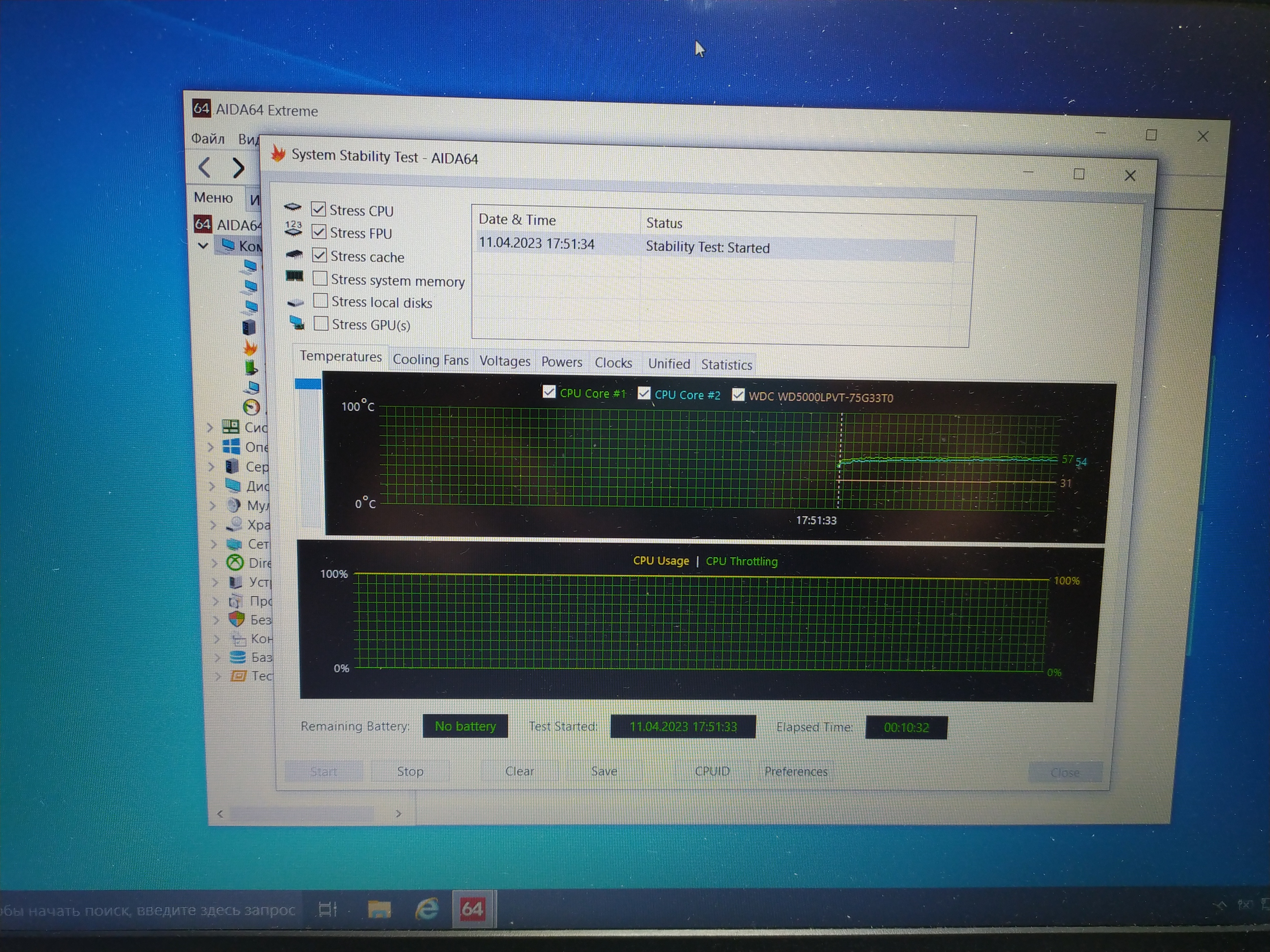Expand the Сервер tree node
The image size is (1270, 952).
click(211, 467)
